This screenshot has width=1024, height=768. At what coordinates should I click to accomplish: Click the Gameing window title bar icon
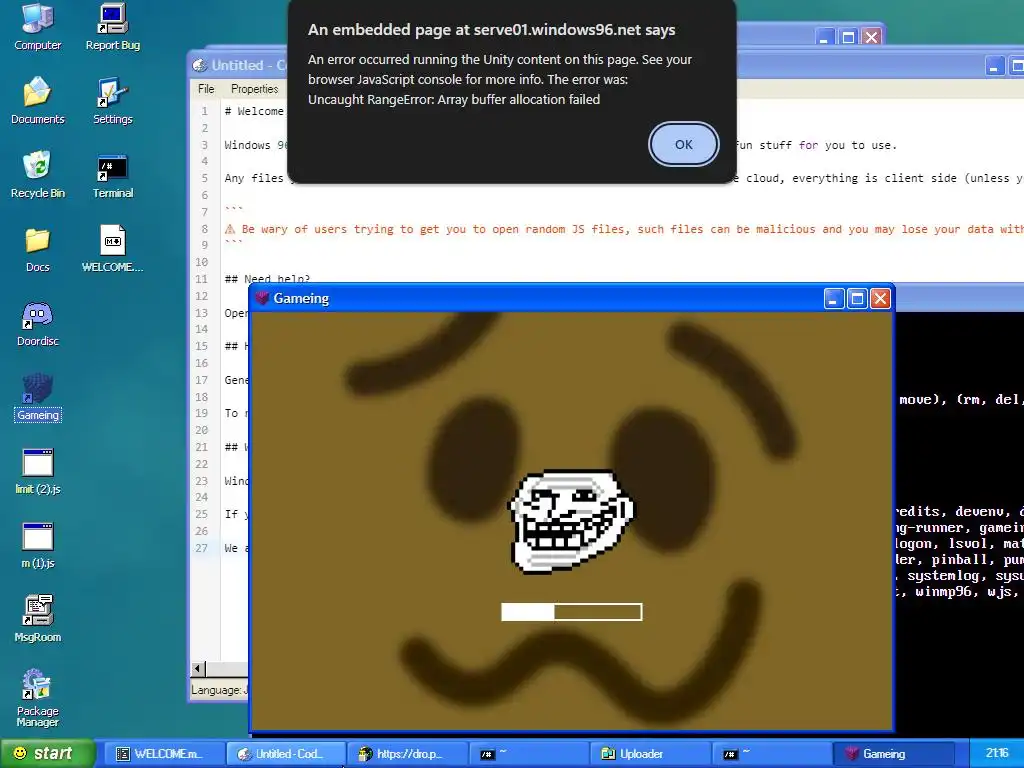click(262, 298)
